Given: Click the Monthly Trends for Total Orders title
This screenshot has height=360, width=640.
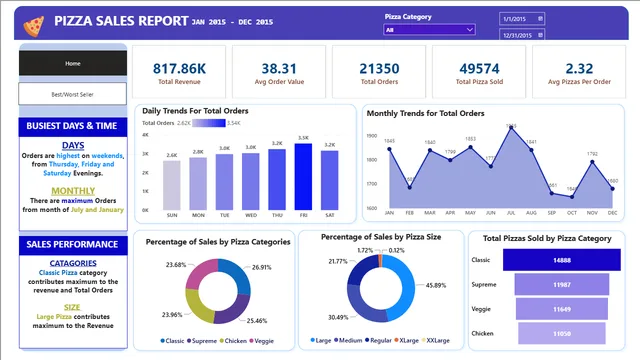Looking at the screenshot, I should tap(425, 113).
